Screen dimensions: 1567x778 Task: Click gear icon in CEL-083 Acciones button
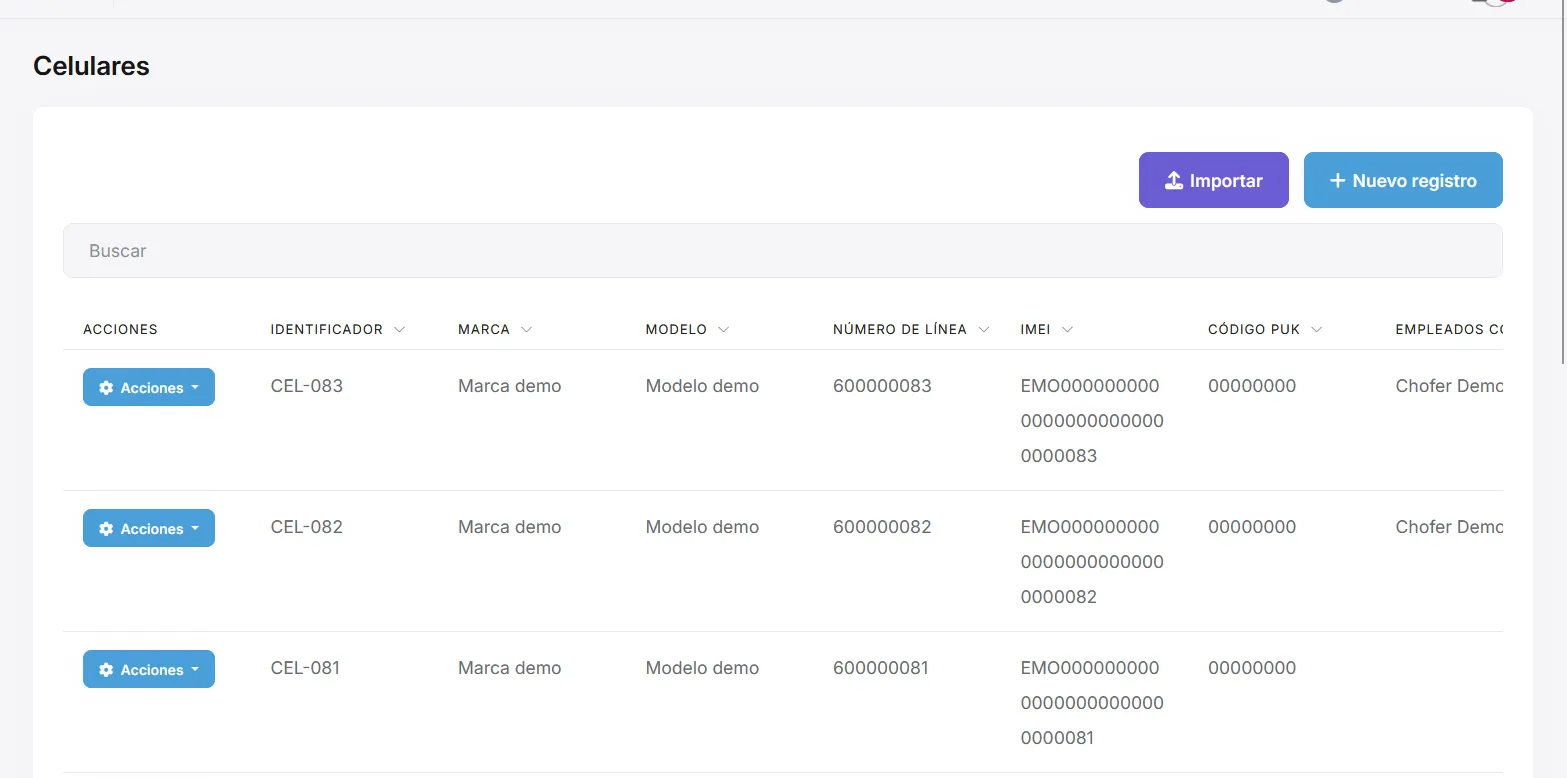coord(106,388)
